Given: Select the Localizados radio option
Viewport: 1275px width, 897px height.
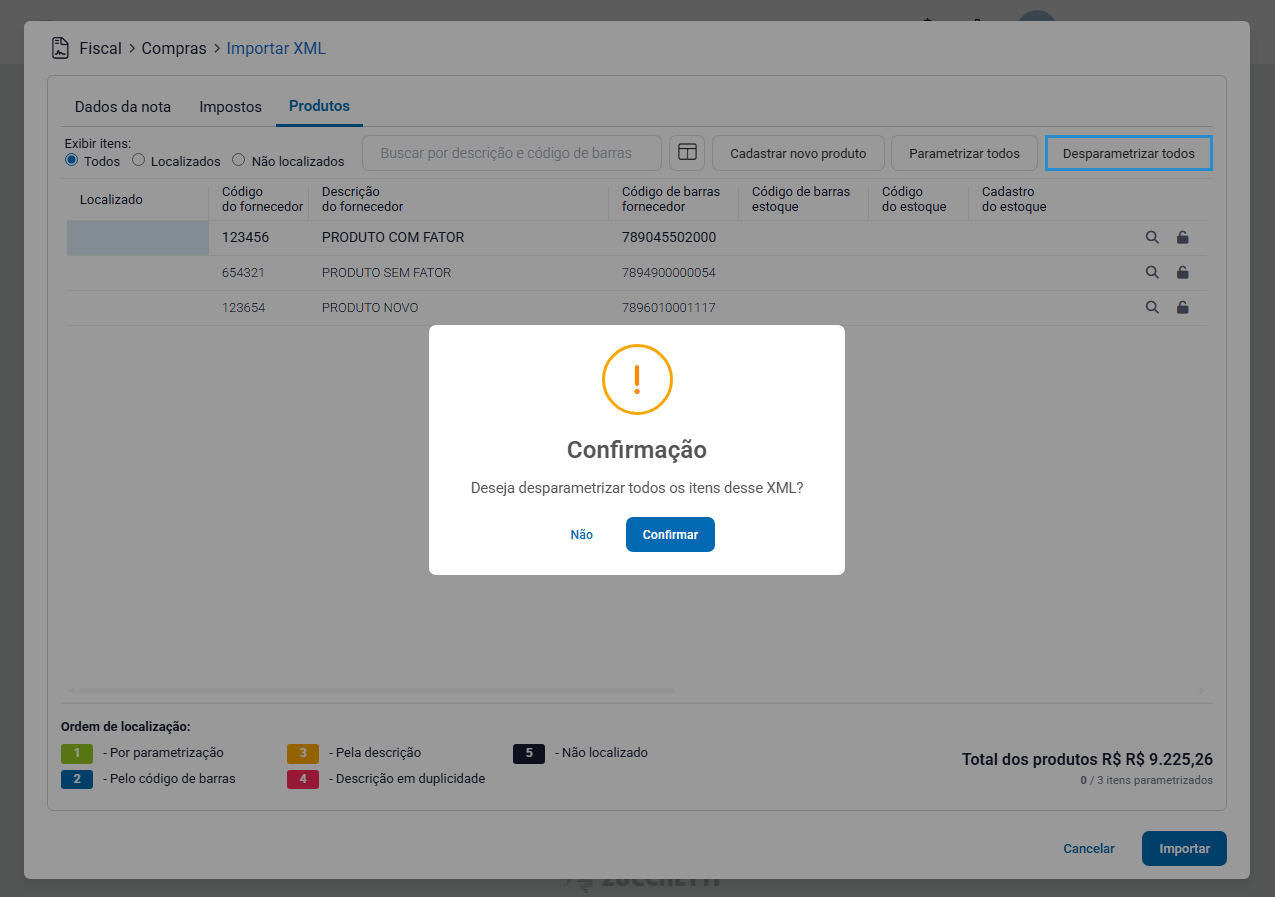Looking at the screenshot, I should coord(139,160).
